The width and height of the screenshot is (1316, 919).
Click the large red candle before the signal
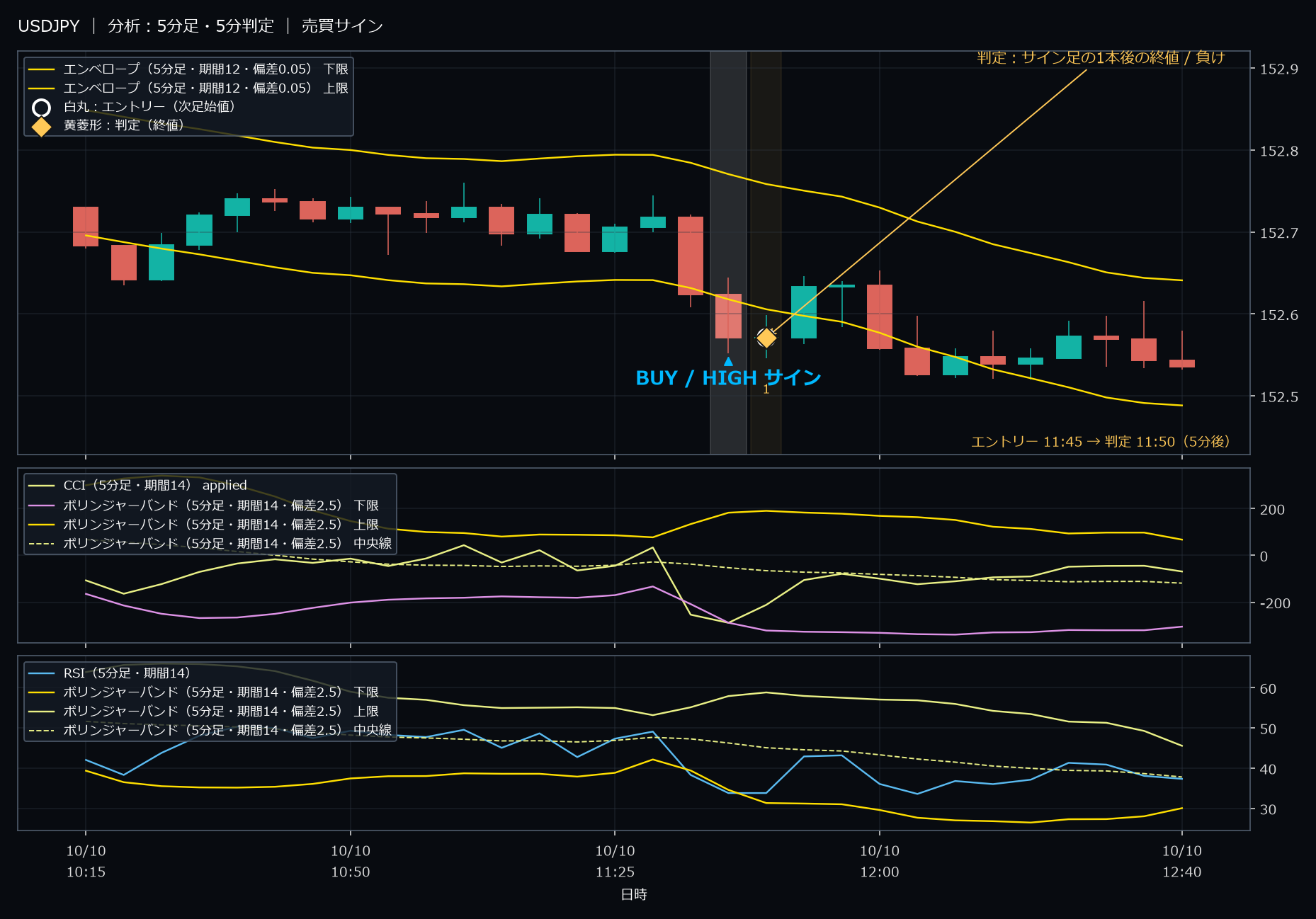point(691,256)
